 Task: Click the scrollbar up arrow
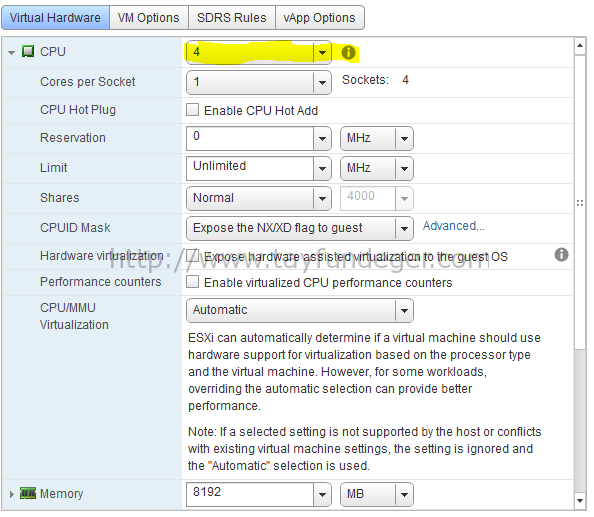(x=580, y=46)
